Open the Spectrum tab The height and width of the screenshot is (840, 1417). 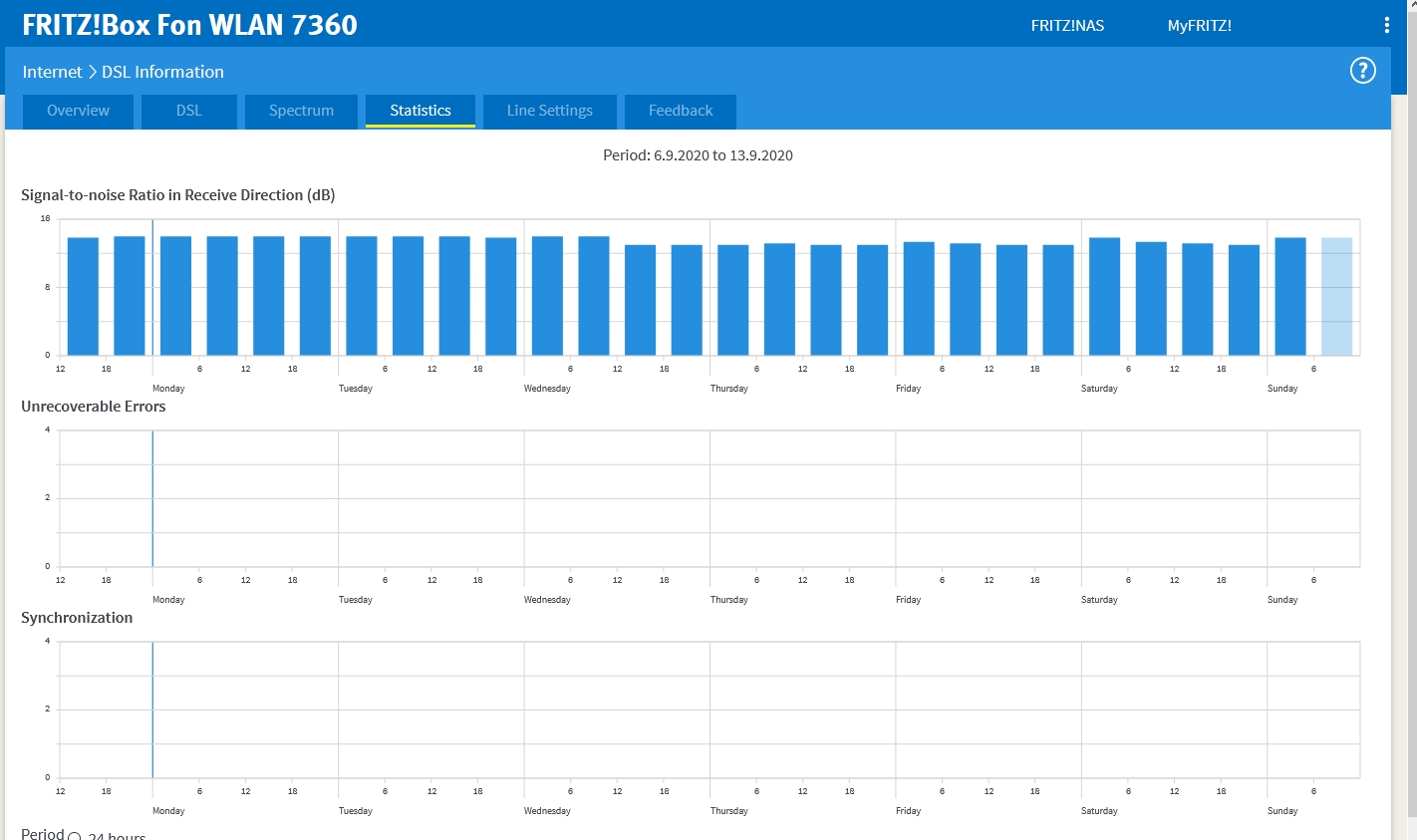click(x=301, y=111)
